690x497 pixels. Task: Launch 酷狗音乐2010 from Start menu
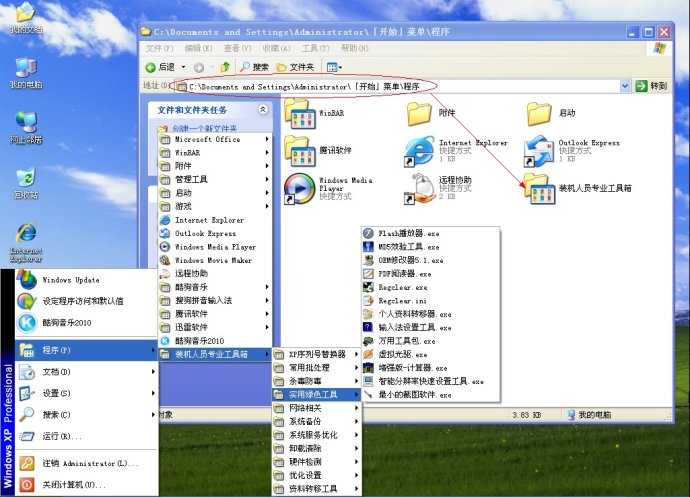coord(86,323)
